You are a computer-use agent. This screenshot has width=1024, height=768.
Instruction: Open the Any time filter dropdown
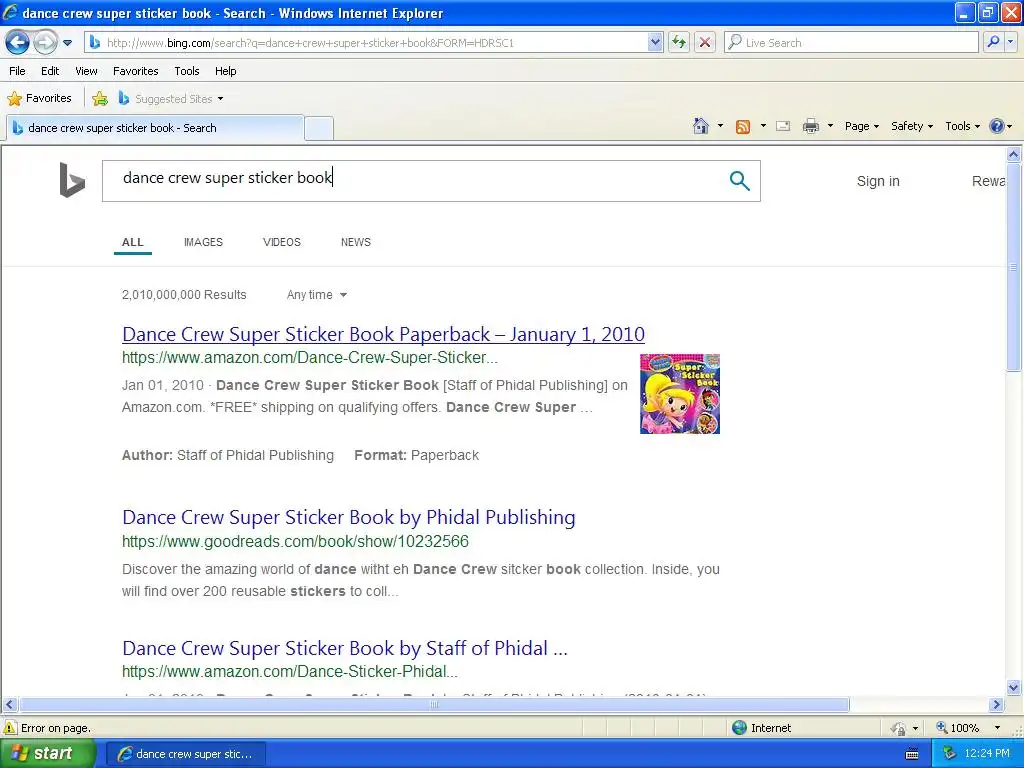(317, 295)
